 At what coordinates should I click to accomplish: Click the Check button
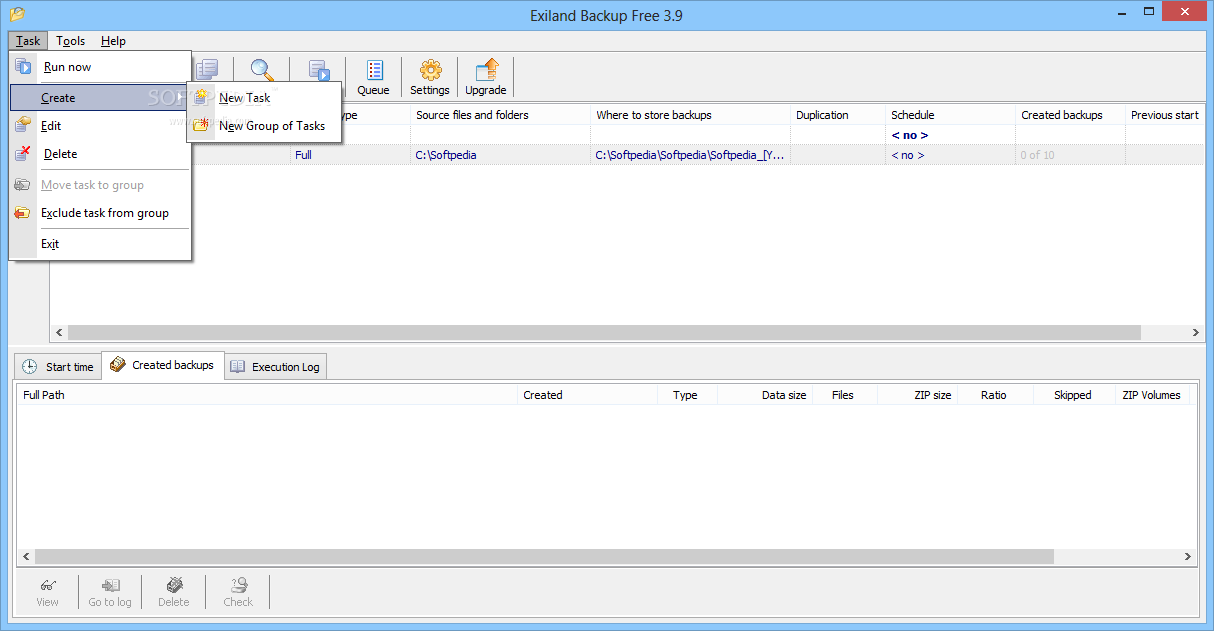238,592
